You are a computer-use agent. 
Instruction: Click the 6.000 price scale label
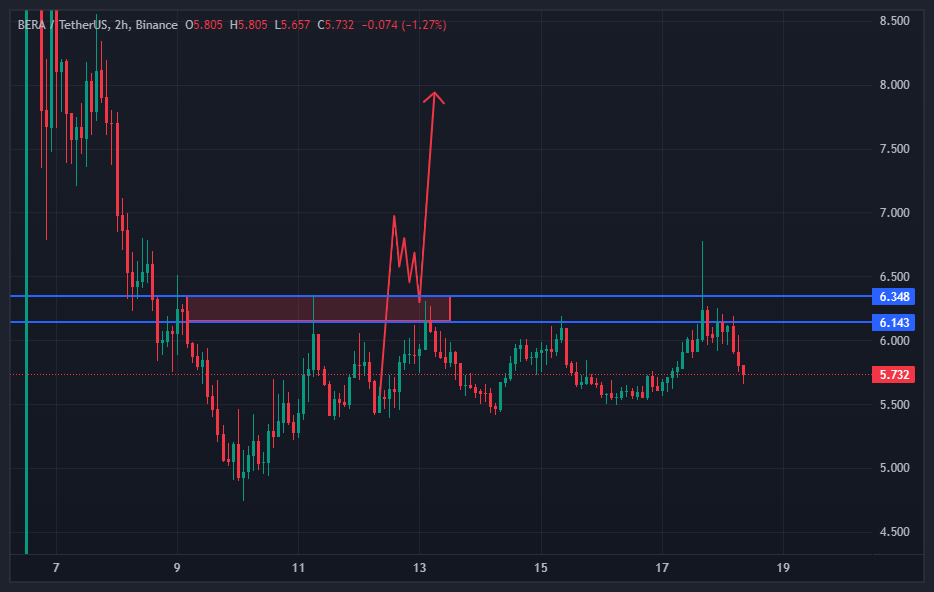[x=895, y=341]
